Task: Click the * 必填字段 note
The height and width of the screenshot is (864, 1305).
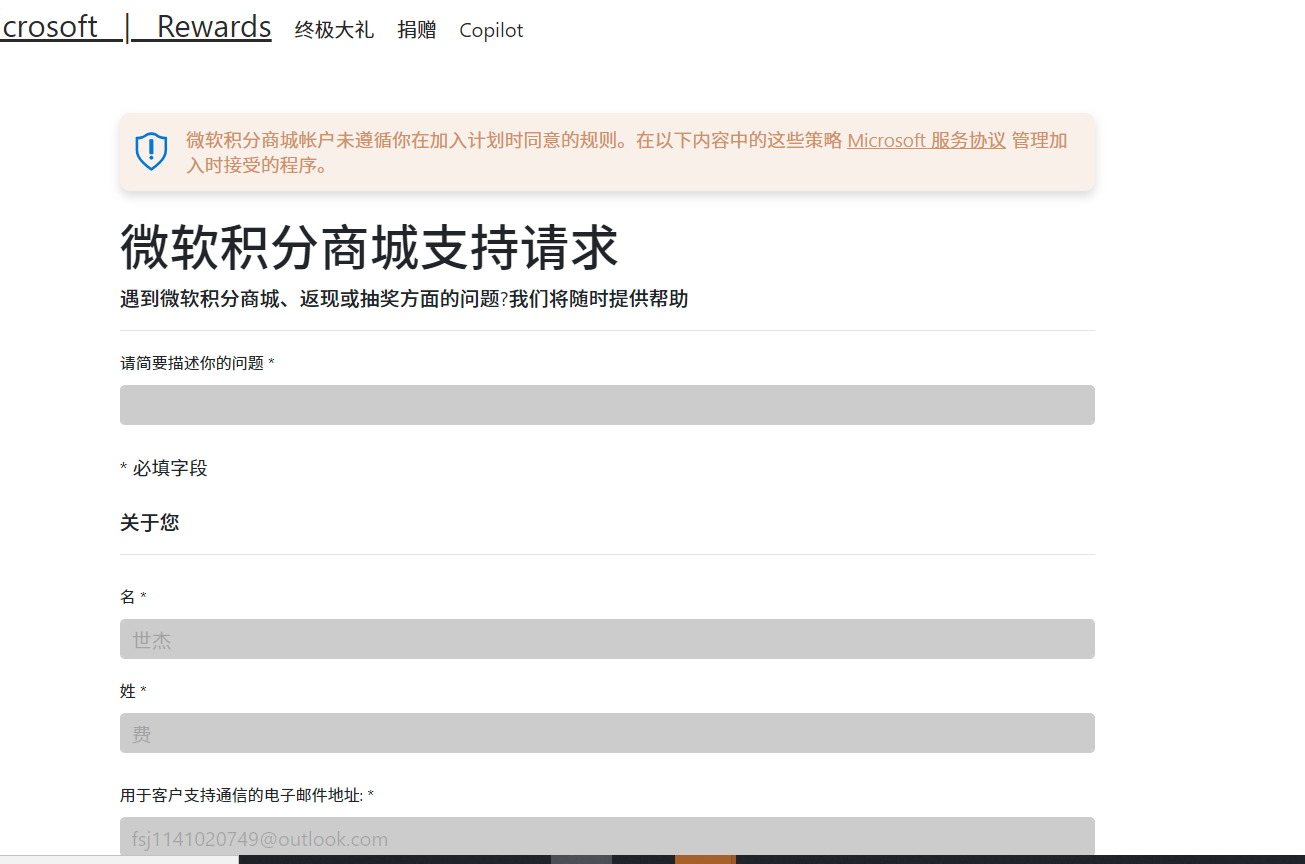Action: pyautogui.click(x=164, y=468)
